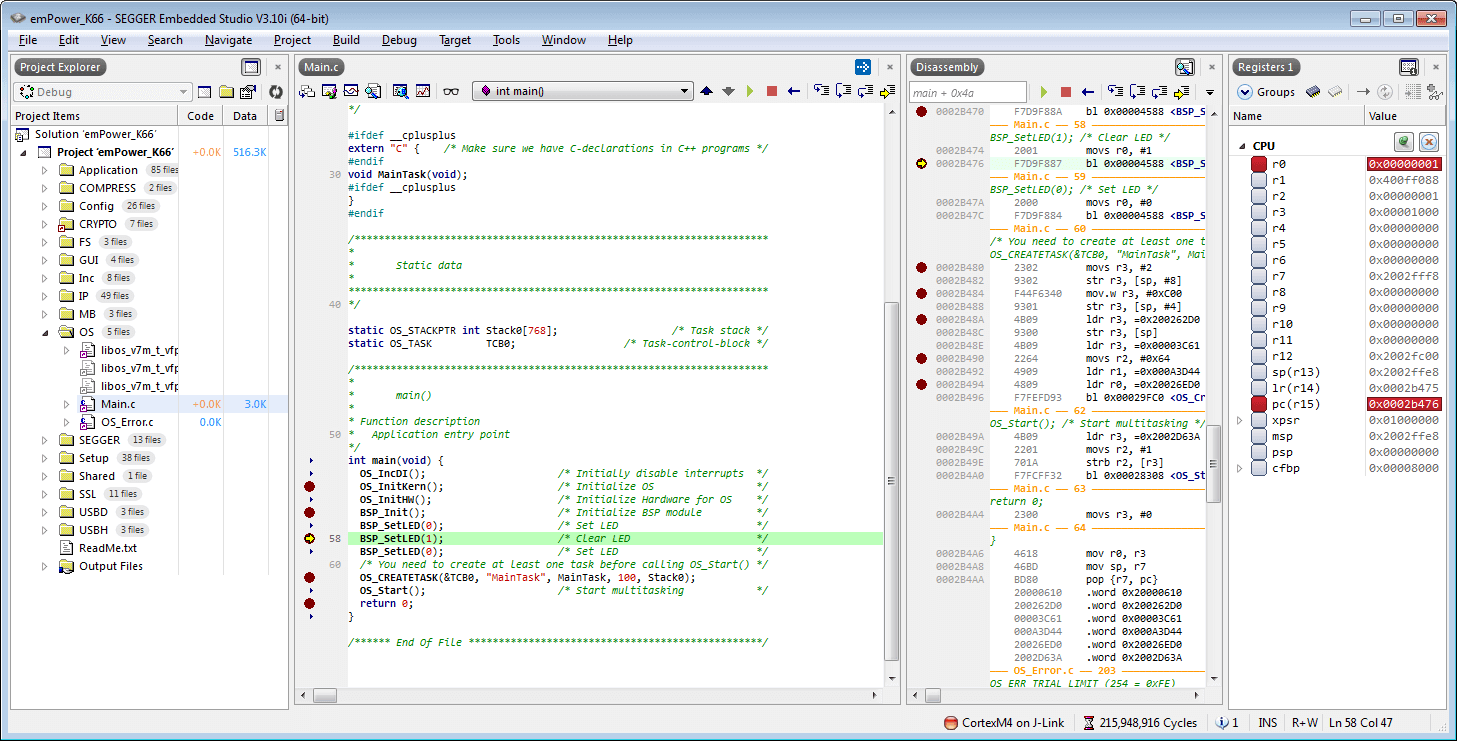Click the magnifier icon in the Disassembly title bar
This screenshot has width=1457, height=741.
coord(1184,67)
